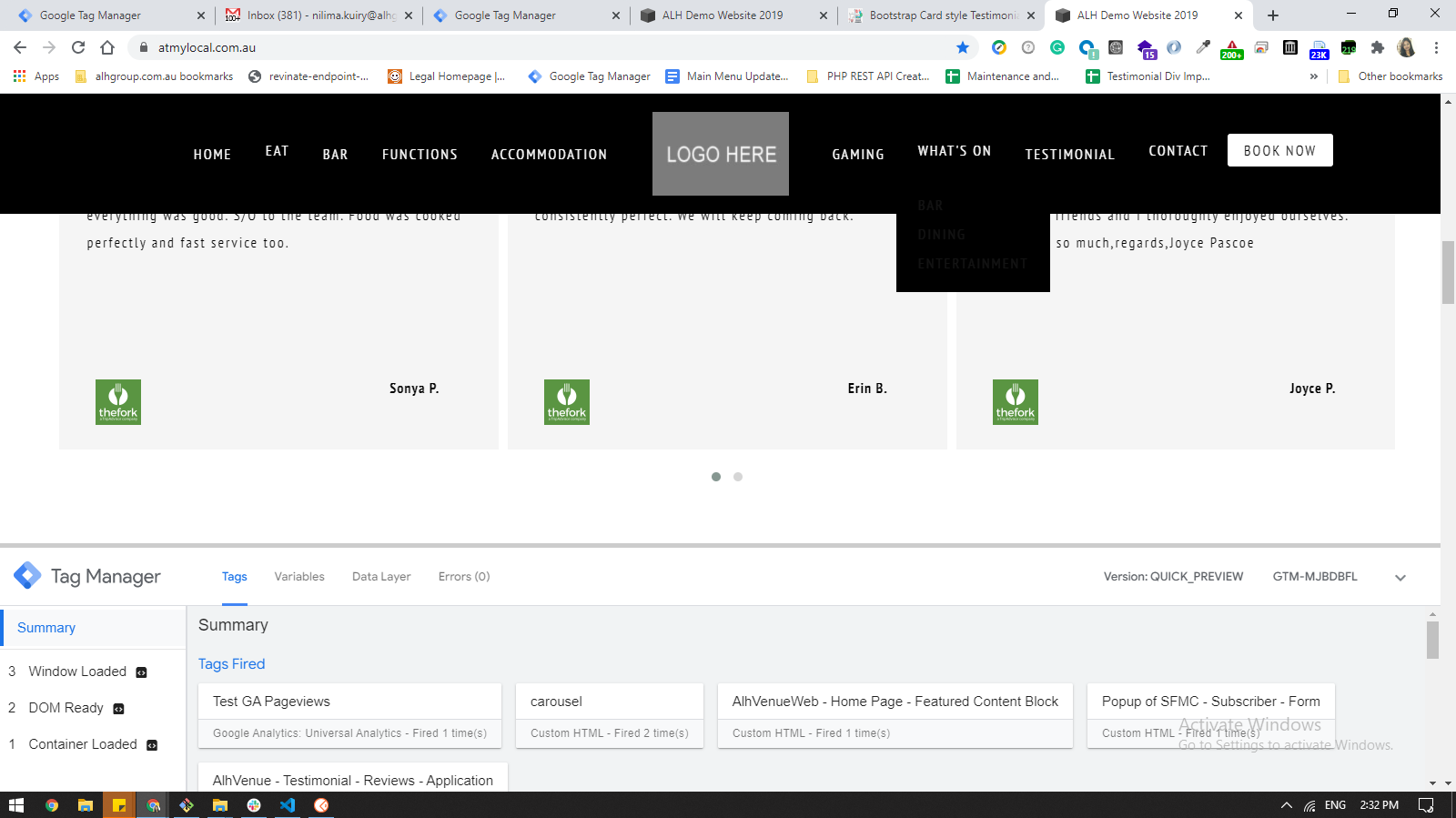Click the bookmark star in address bar

tap(963, 47)
